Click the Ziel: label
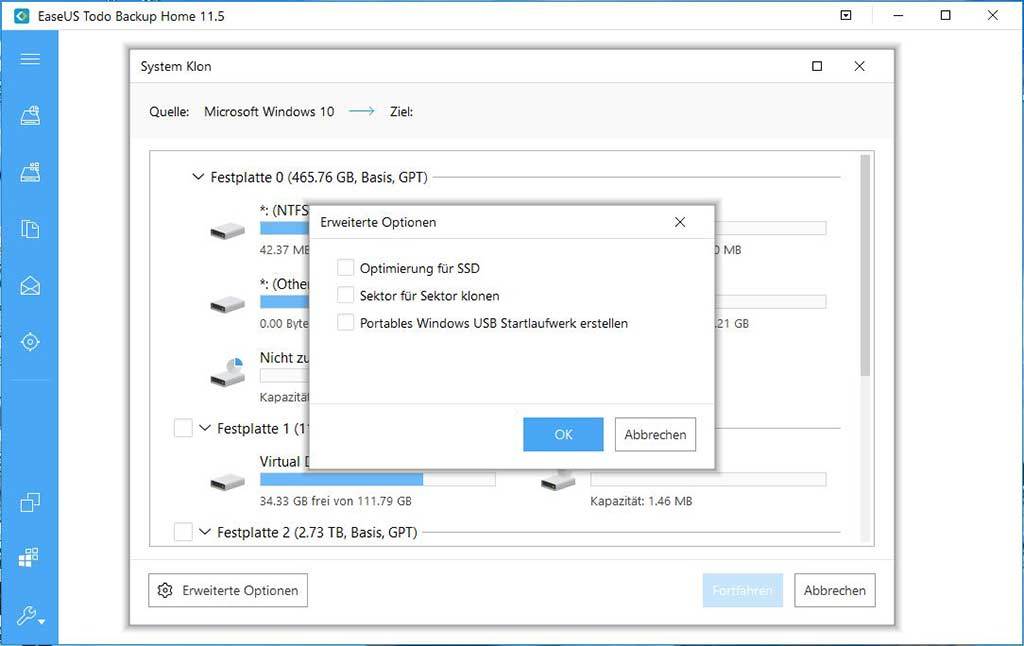Screen dimensions: 1024x646 [x=402, y=112]
